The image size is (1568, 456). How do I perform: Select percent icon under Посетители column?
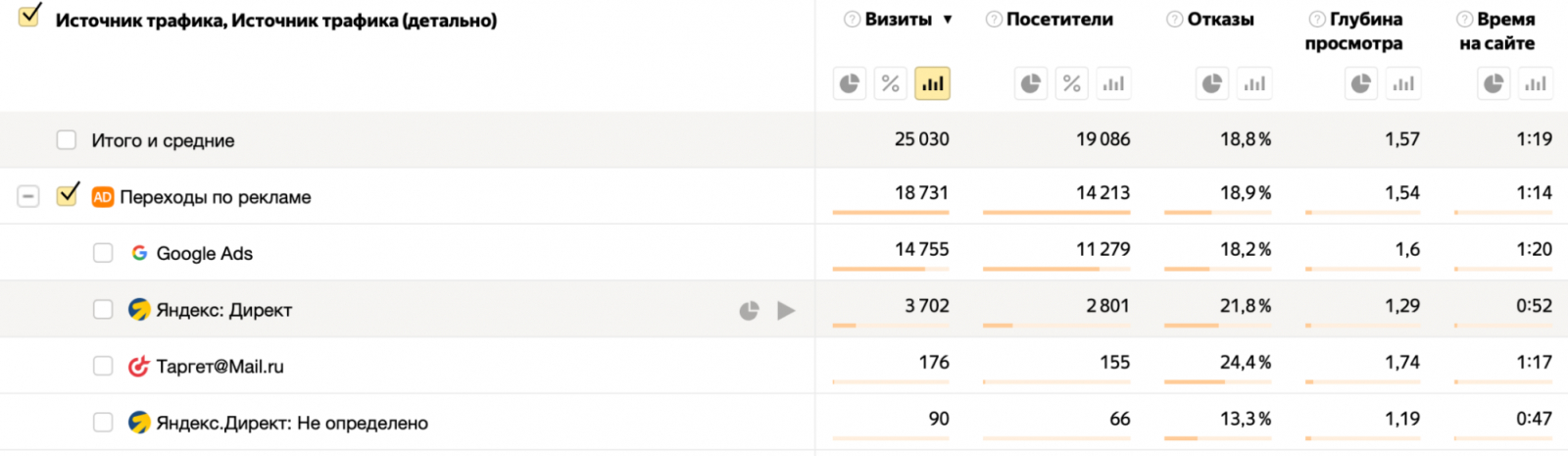1072,84
